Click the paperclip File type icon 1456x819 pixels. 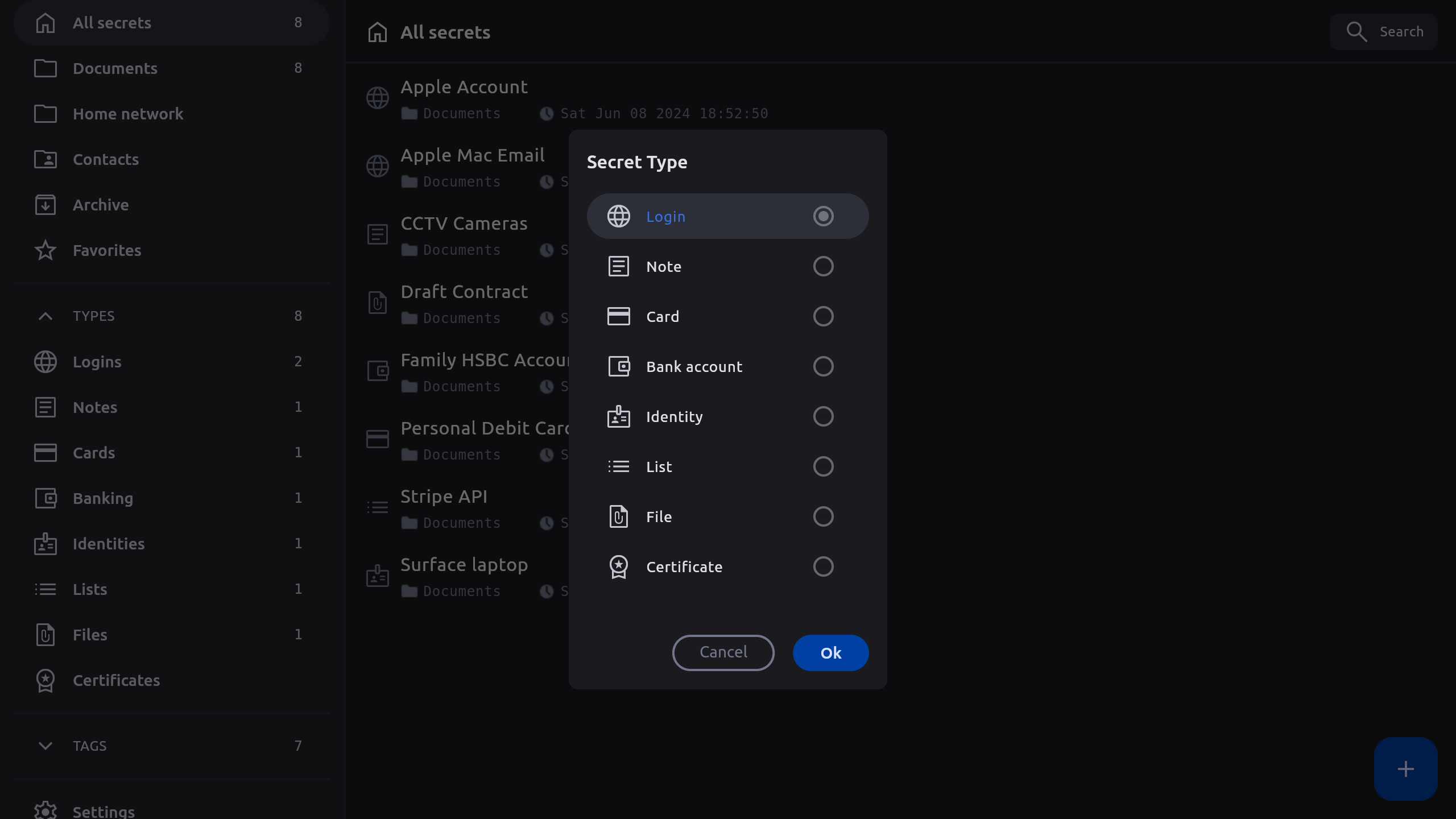[x=618, y=516]
